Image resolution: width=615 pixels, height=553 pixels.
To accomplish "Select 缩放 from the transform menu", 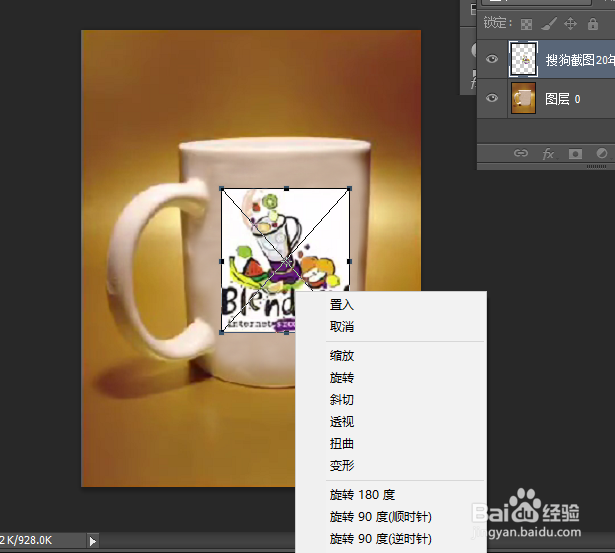I will coord(342,356).
